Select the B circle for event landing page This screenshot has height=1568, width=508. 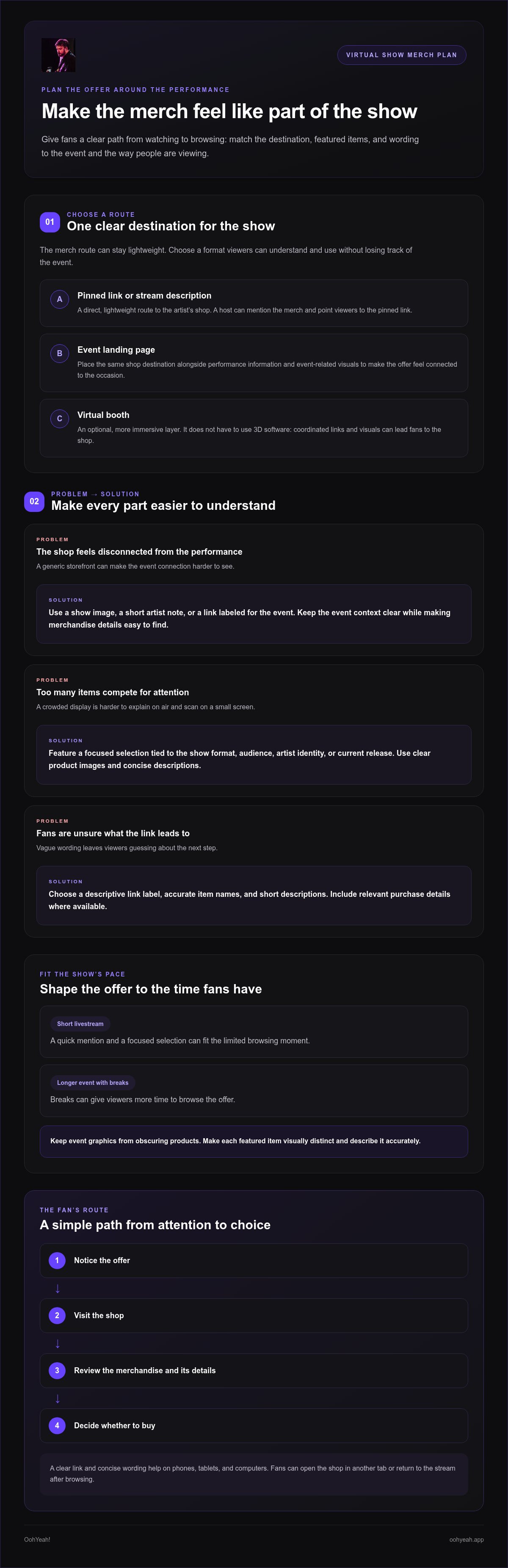[x=60, y=353]
